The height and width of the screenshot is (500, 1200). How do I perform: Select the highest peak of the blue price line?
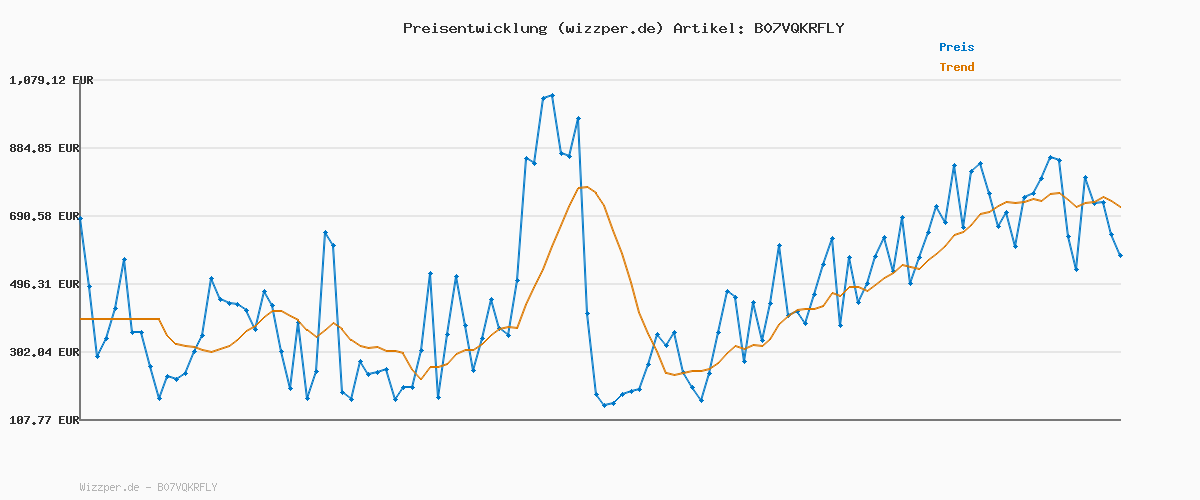point(552,95)
